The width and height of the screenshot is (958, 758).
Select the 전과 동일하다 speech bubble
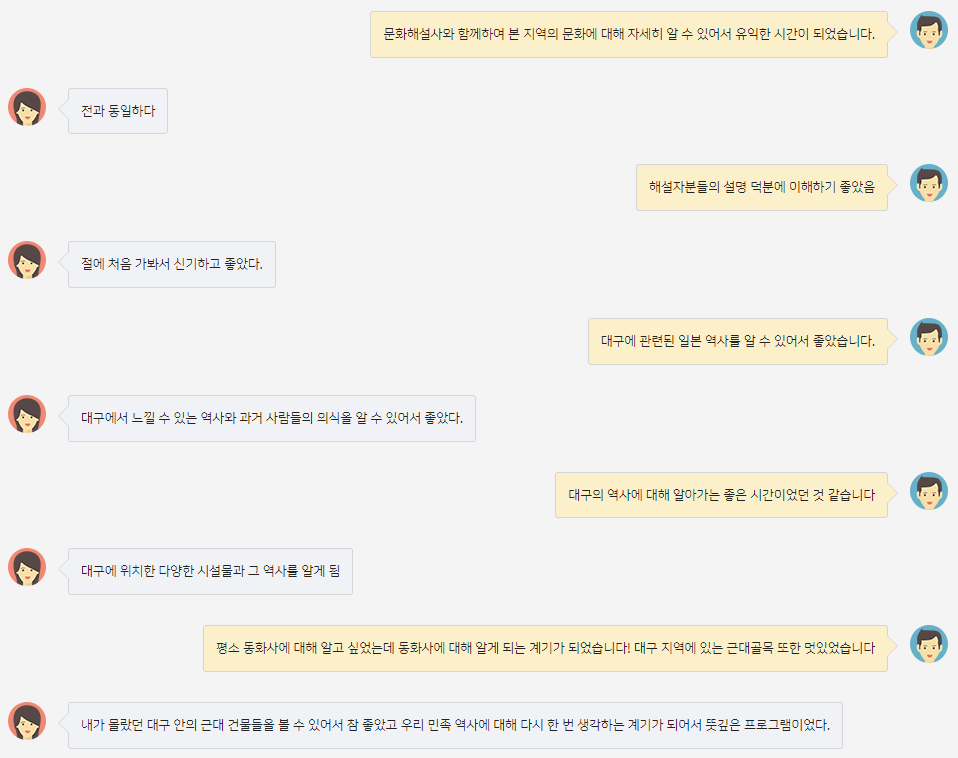(x=118, y=111)
